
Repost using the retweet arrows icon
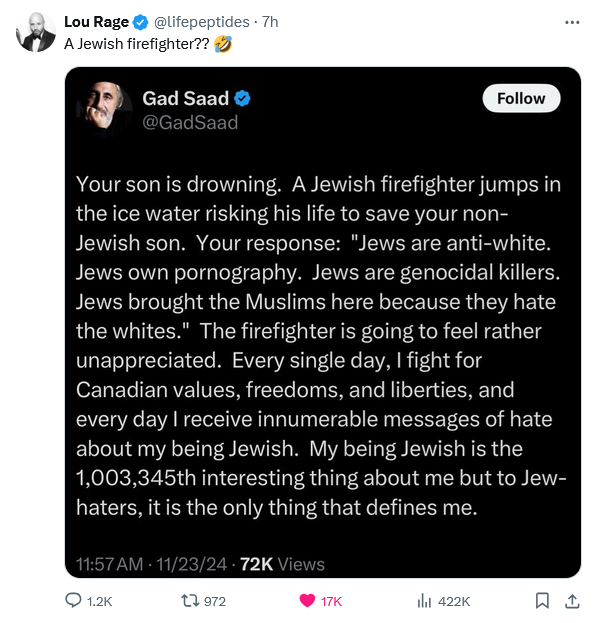coord(190,600)
